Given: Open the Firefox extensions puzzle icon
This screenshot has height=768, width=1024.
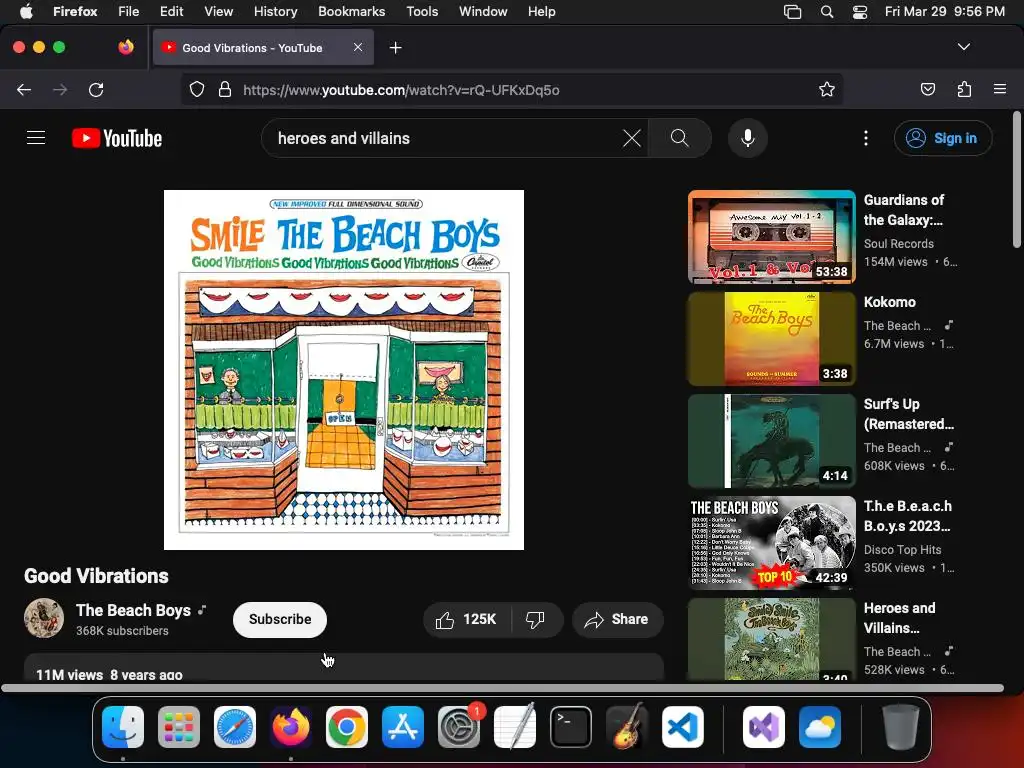Looking at the screenshot, I should (x=964, y=89).
